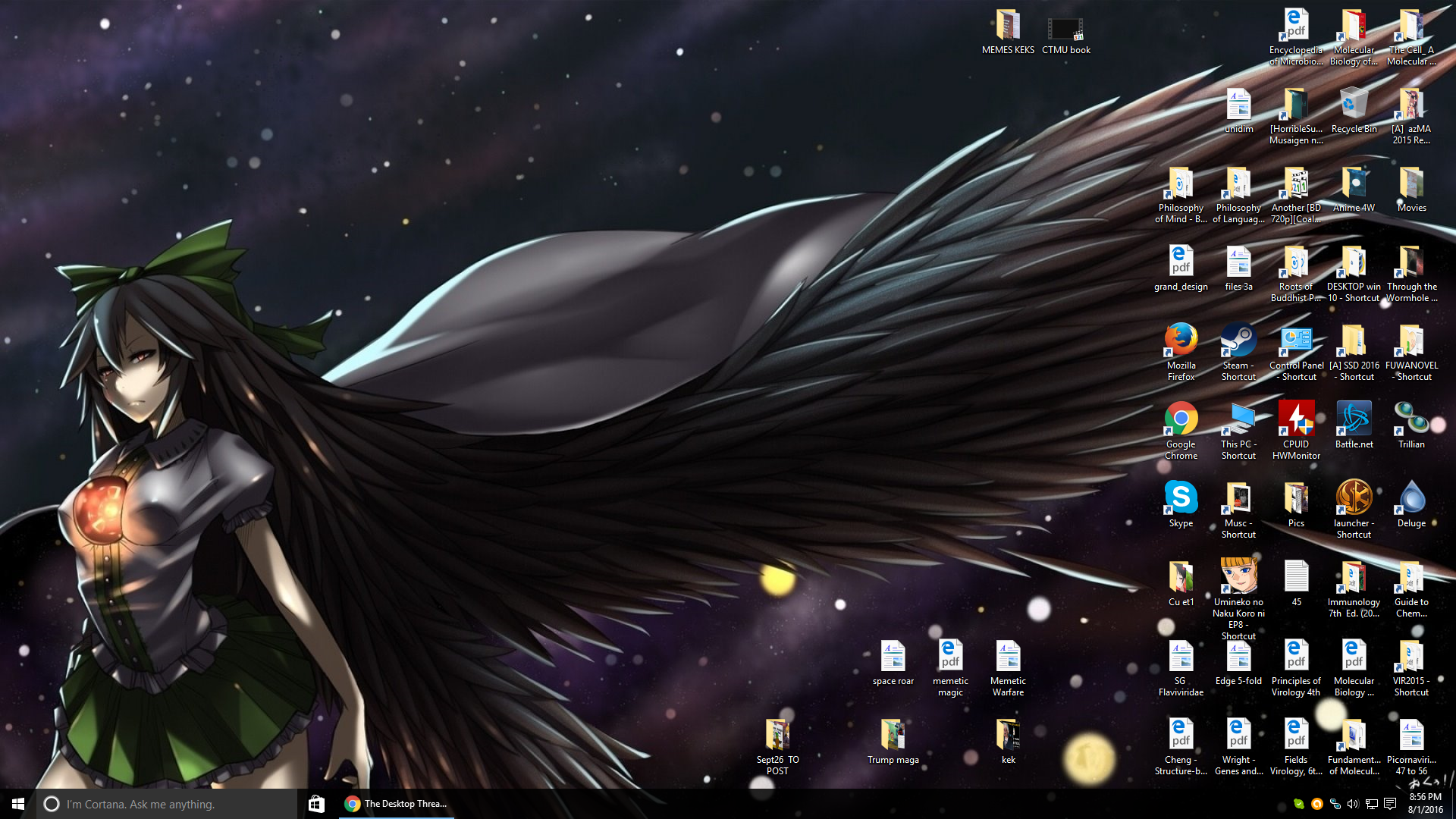Select the Wright Genes PDF
This screenshot has height=819, width=1456.
point(1238,747)
